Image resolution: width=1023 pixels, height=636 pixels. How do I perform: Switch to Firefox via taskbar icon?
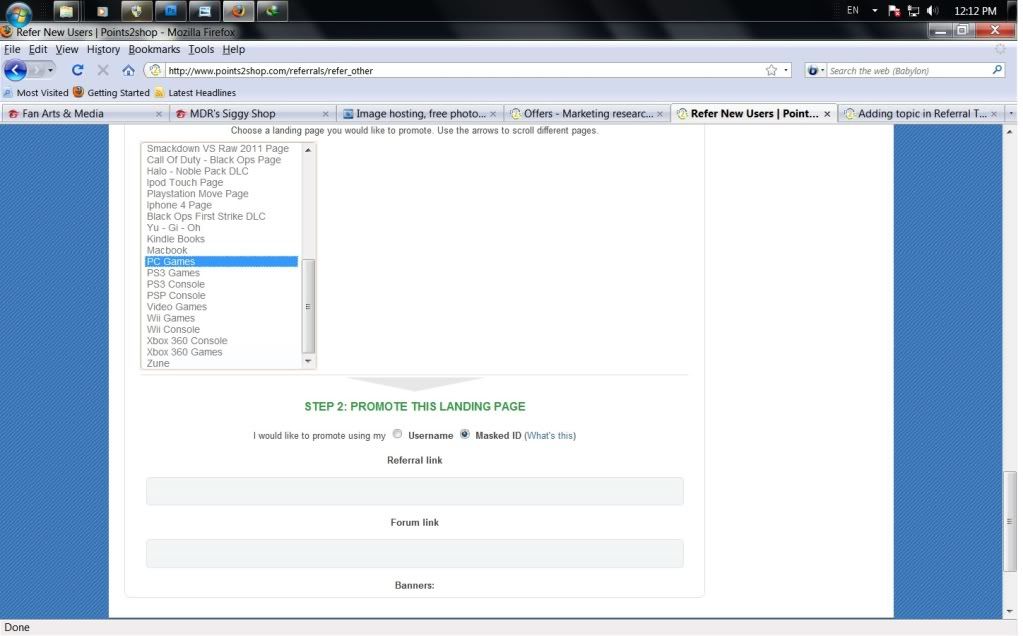click(239, 10)
